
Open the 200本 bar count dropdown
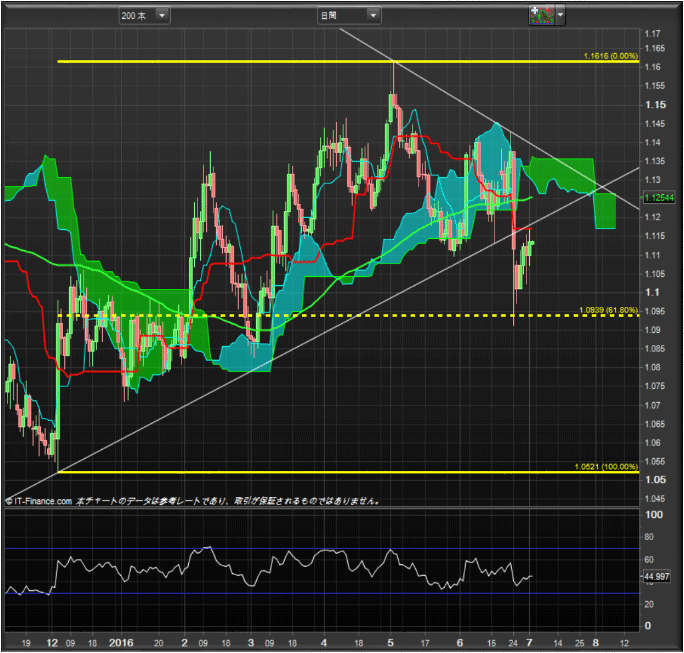coord(144,16)
